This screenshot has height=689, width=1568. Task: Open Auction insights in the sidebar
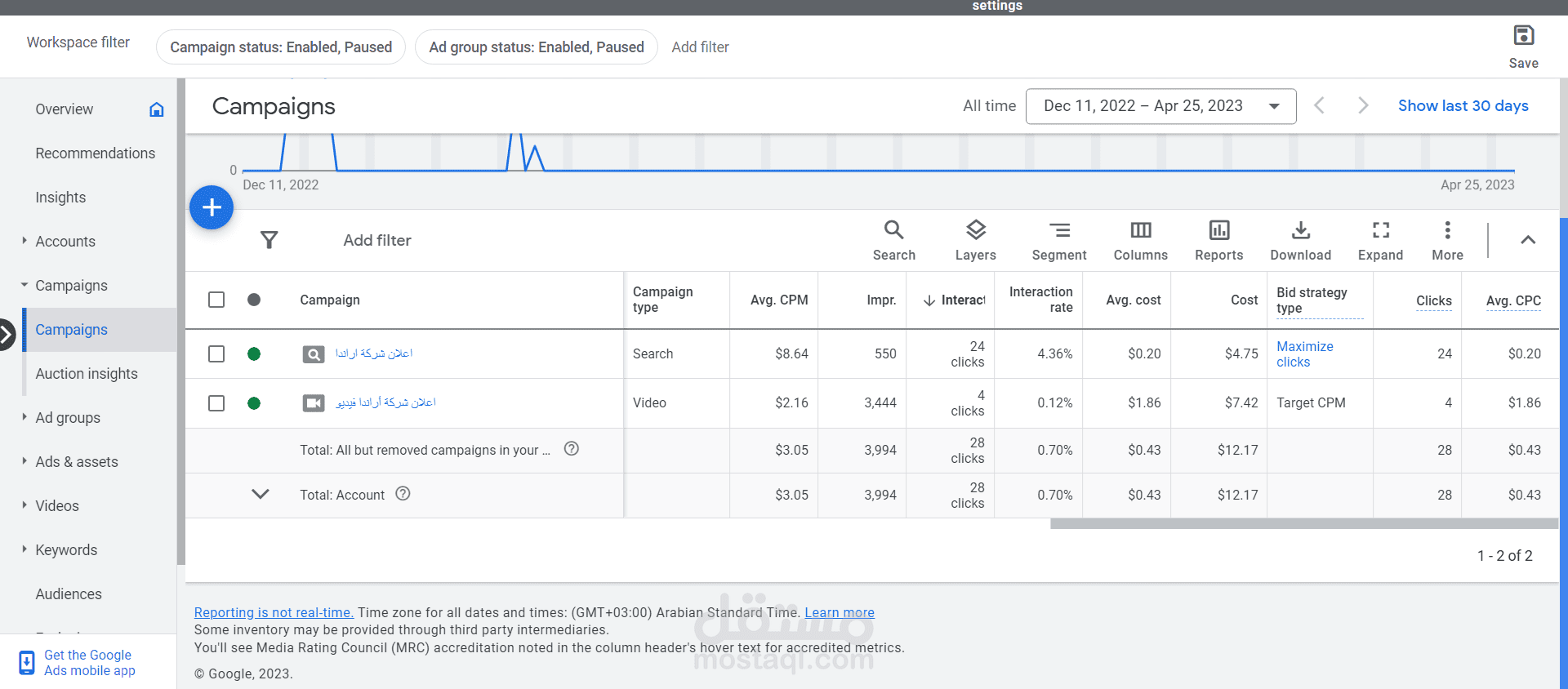(x=87, y=374)
